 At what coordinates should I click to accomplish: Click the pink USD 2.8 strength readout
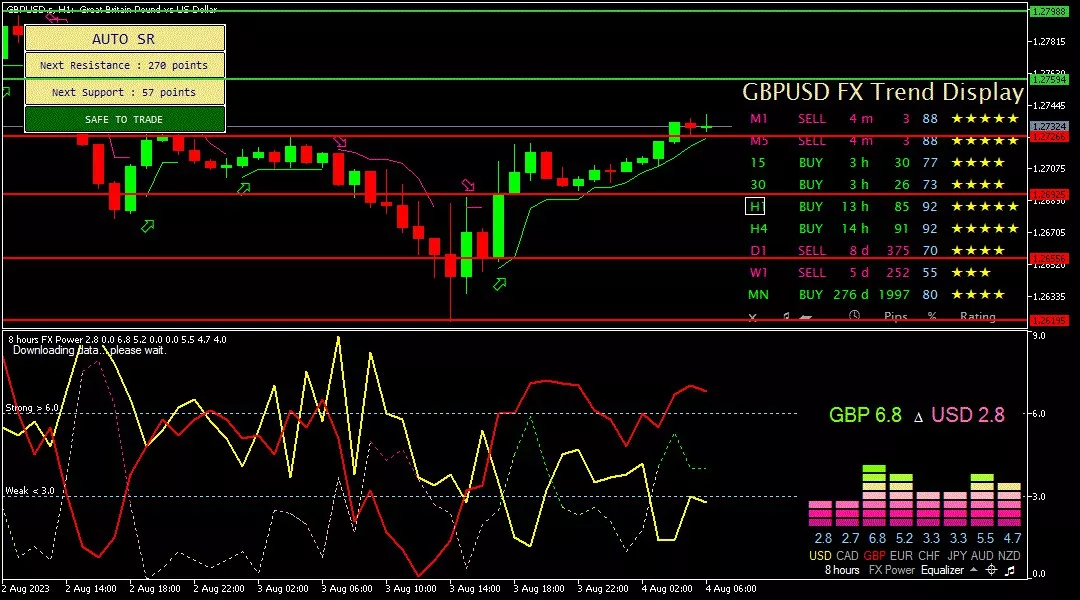[968, 415]
